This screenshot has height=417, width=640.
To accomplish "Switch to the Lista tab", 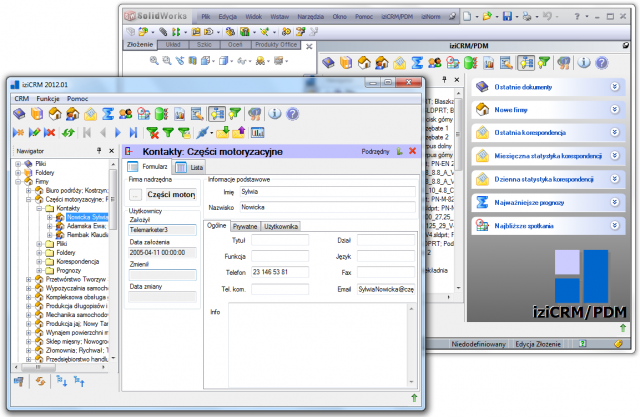I will pos(189,167).
